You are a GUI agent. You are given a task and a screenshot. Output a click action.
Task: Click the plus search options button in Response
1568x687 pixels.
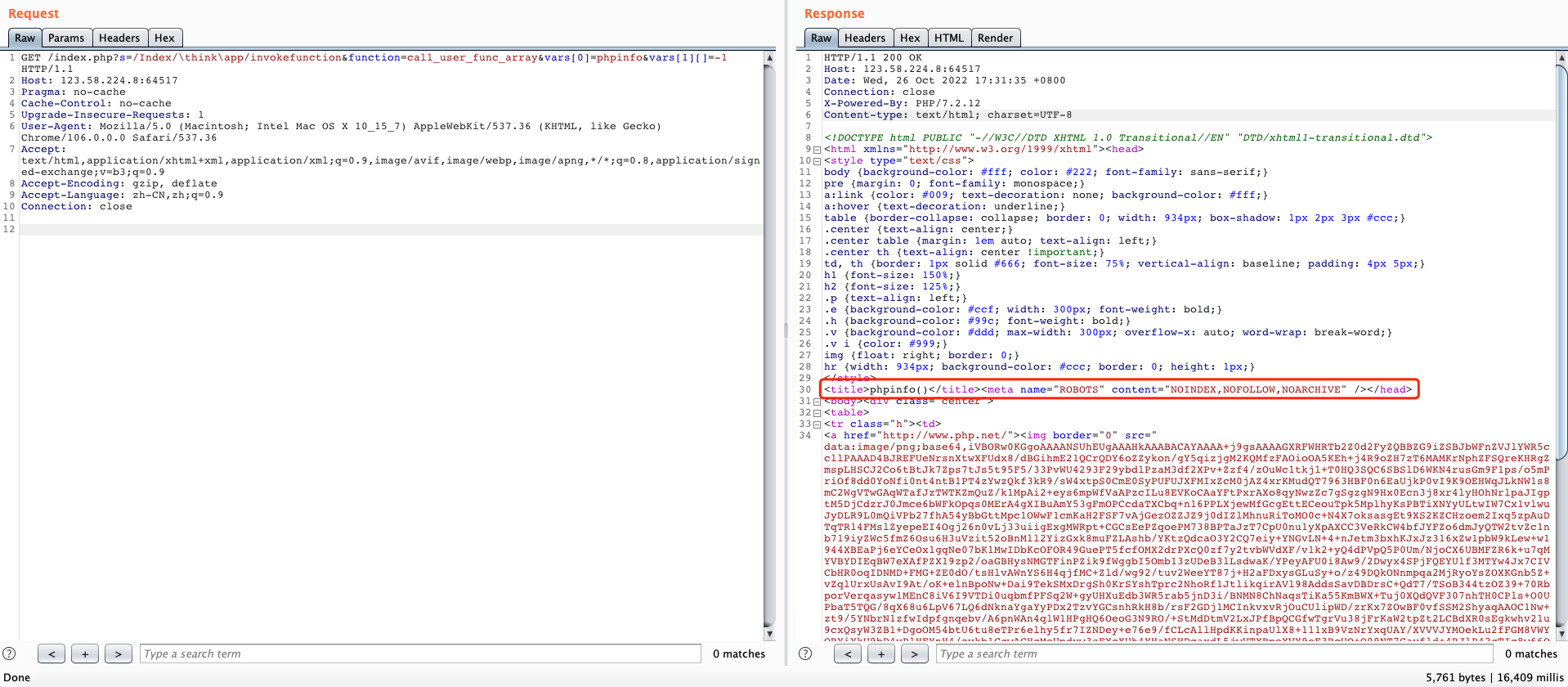(x=881, y=653)
